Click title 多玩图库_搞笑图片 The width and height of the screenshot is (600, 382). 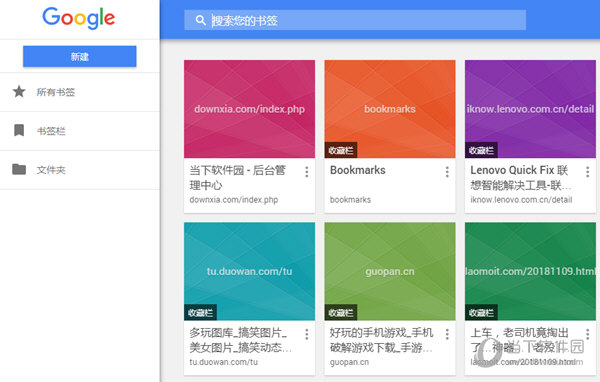[240, 340]
